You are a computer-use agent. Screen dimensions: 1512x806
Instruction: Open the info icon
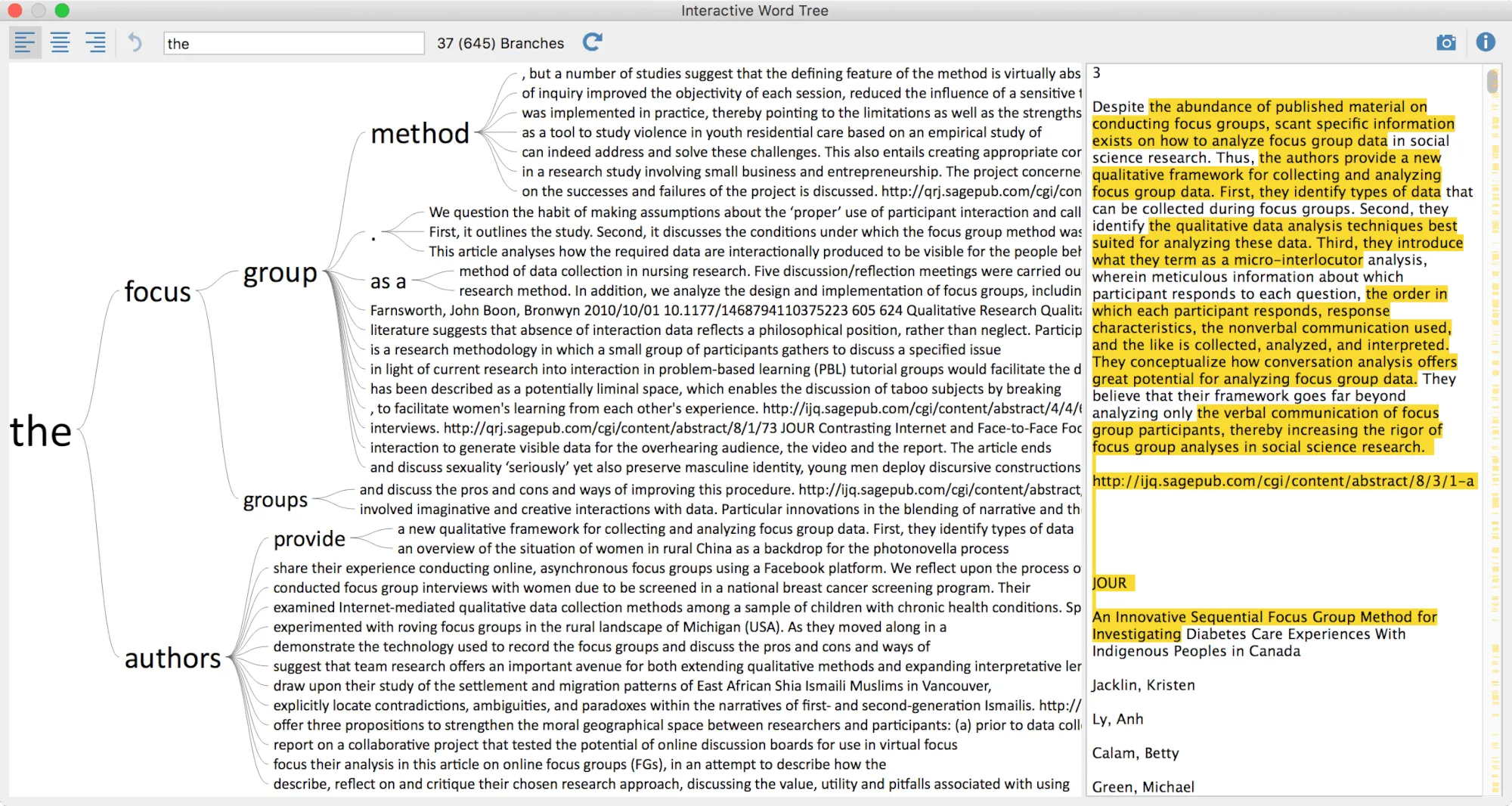1486,42
